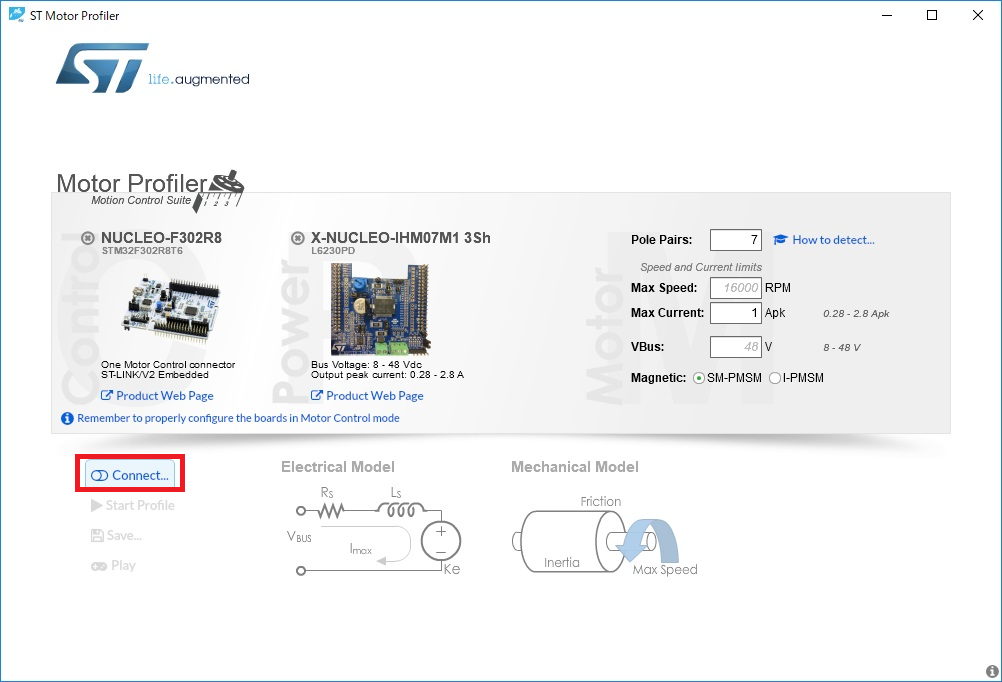Click the NUCLEO-F302R8 board name

(x=162, y=238)
